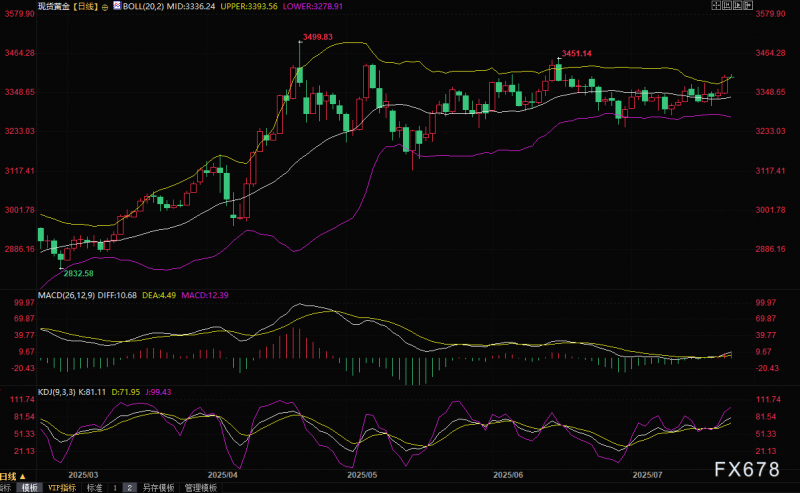Expand the 日线 period selector triangle

(22, 477)
